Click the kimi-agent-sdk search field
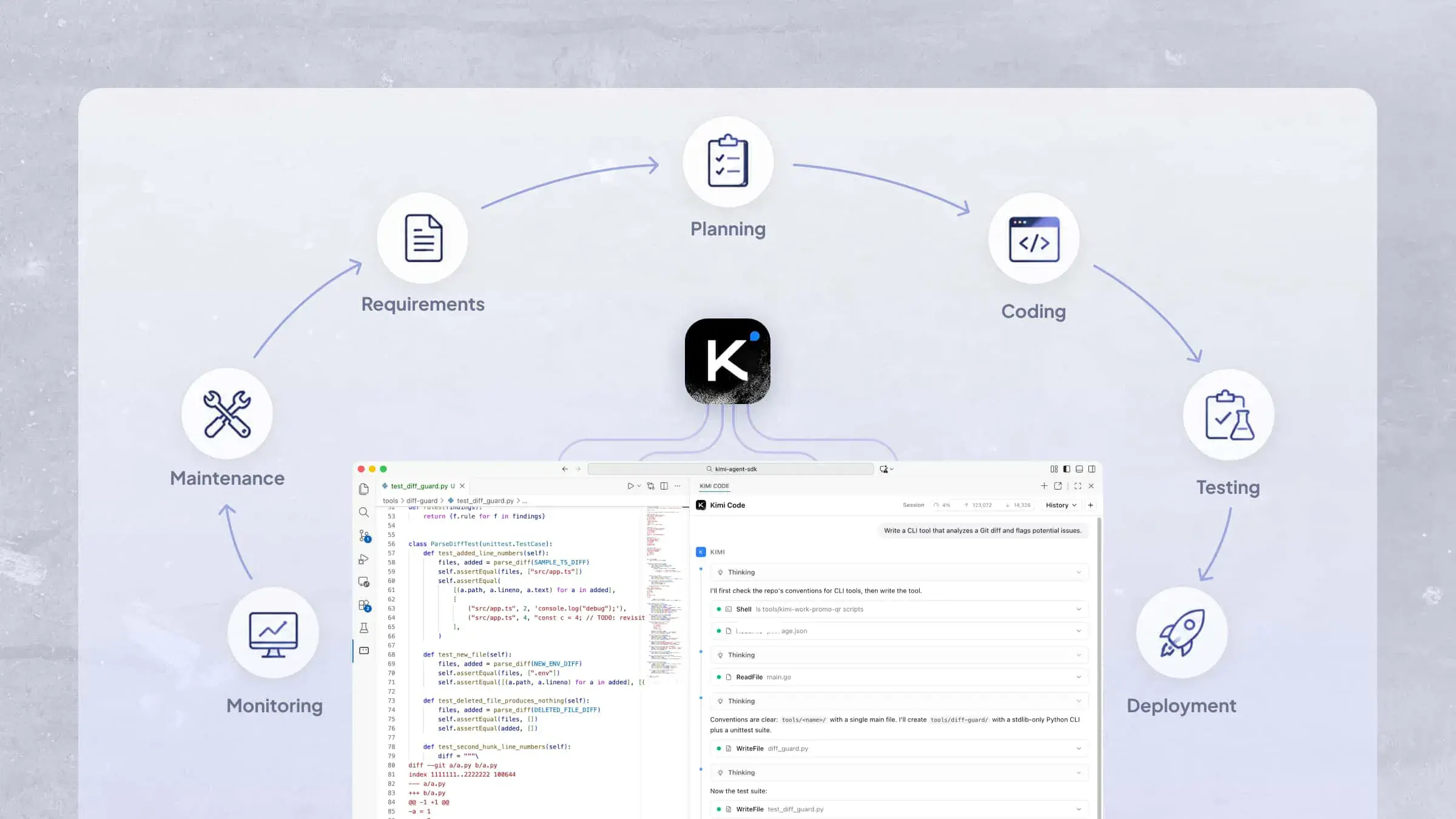The image size is (1456, 819). (730, 469)
